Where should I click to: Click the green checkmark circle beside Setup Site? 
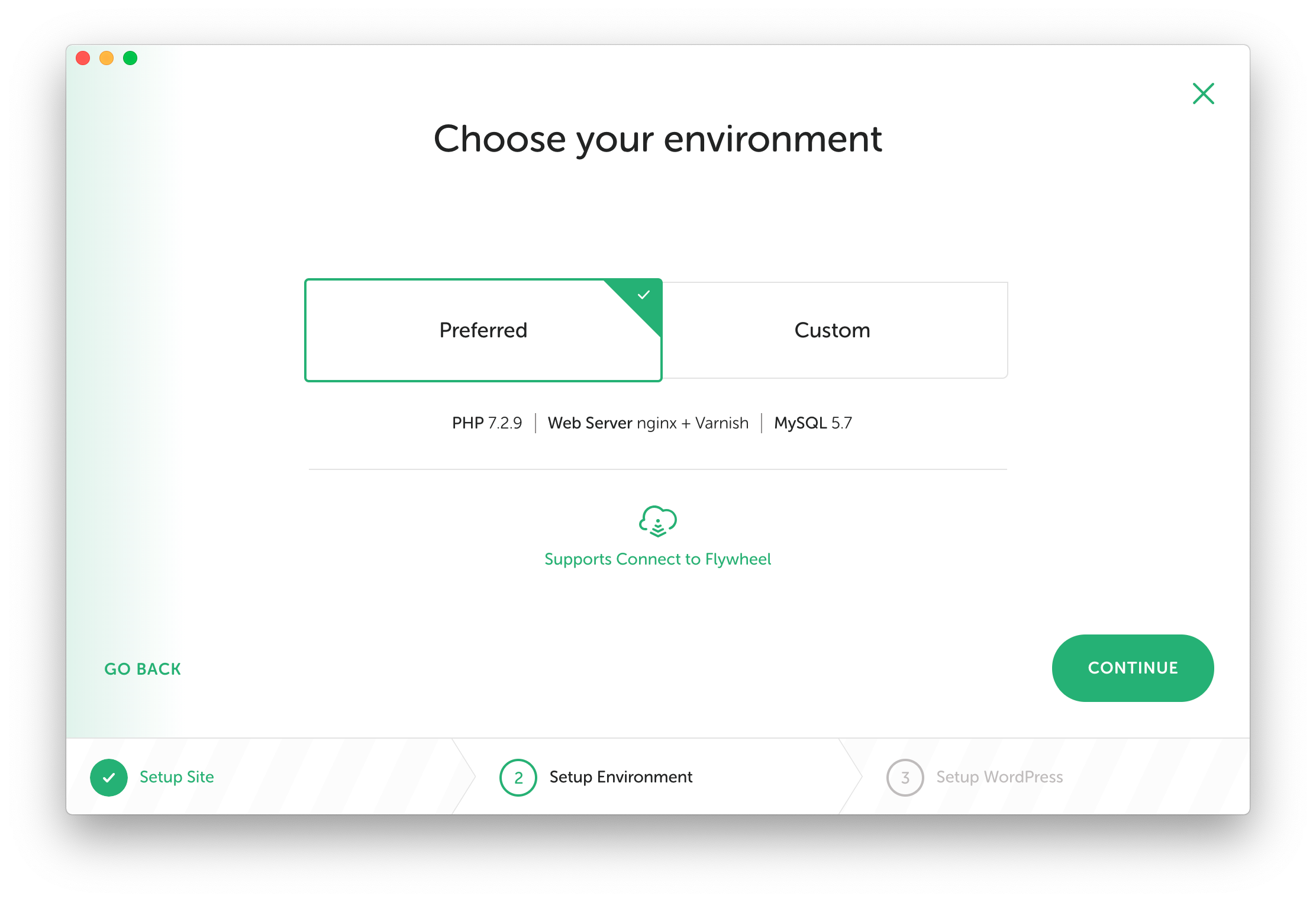(x=109, y=777)
